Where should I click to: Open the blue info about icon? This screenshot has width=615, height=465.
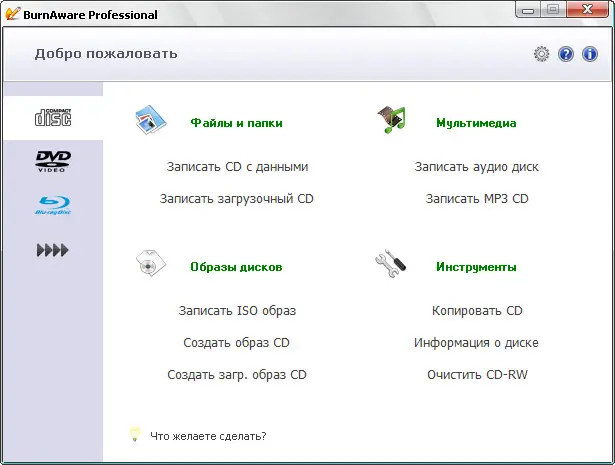pos(590,54)
